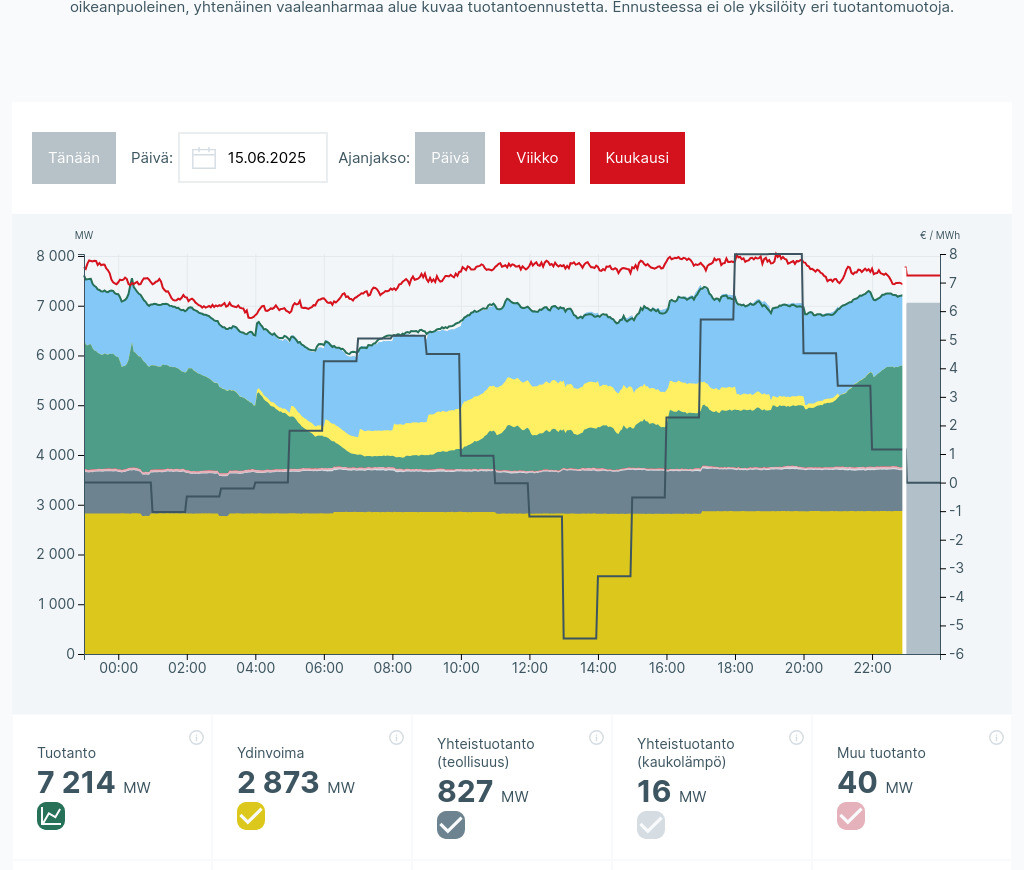Click the date field showing 15.06.2025
The image size is (1024, 870).
(x=266, y=158)
